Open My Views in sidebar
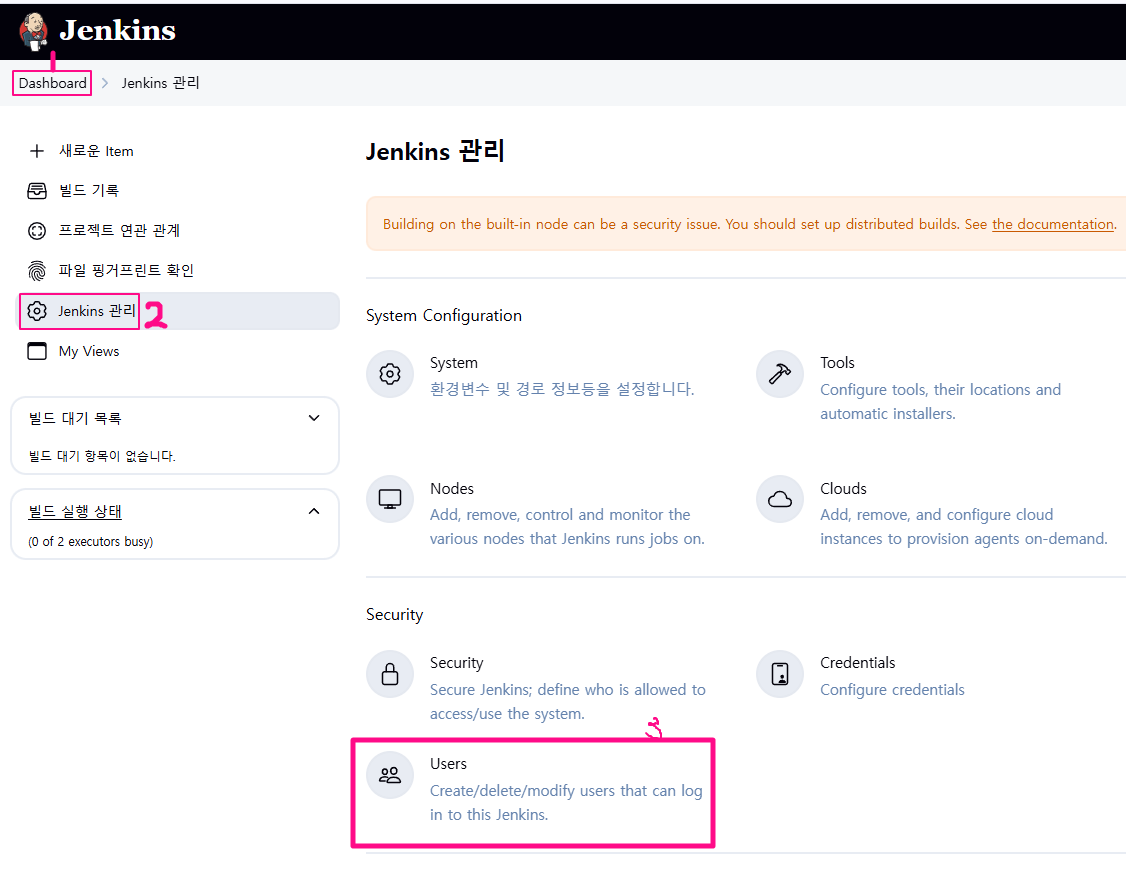Screen dimensions: 1126x879 [89, 351]
